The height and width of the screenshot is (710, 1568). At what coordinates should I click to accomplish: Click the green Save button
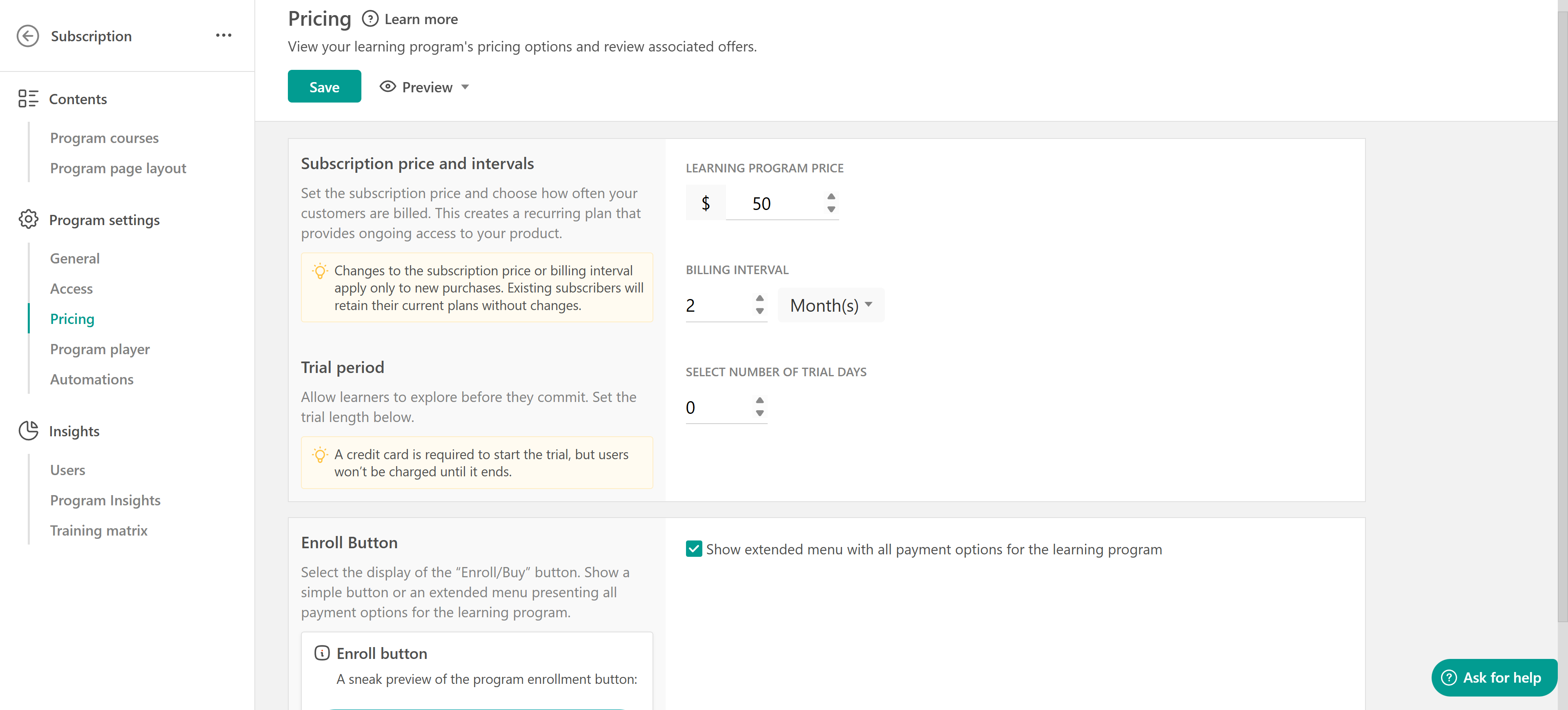click(324, 87)
